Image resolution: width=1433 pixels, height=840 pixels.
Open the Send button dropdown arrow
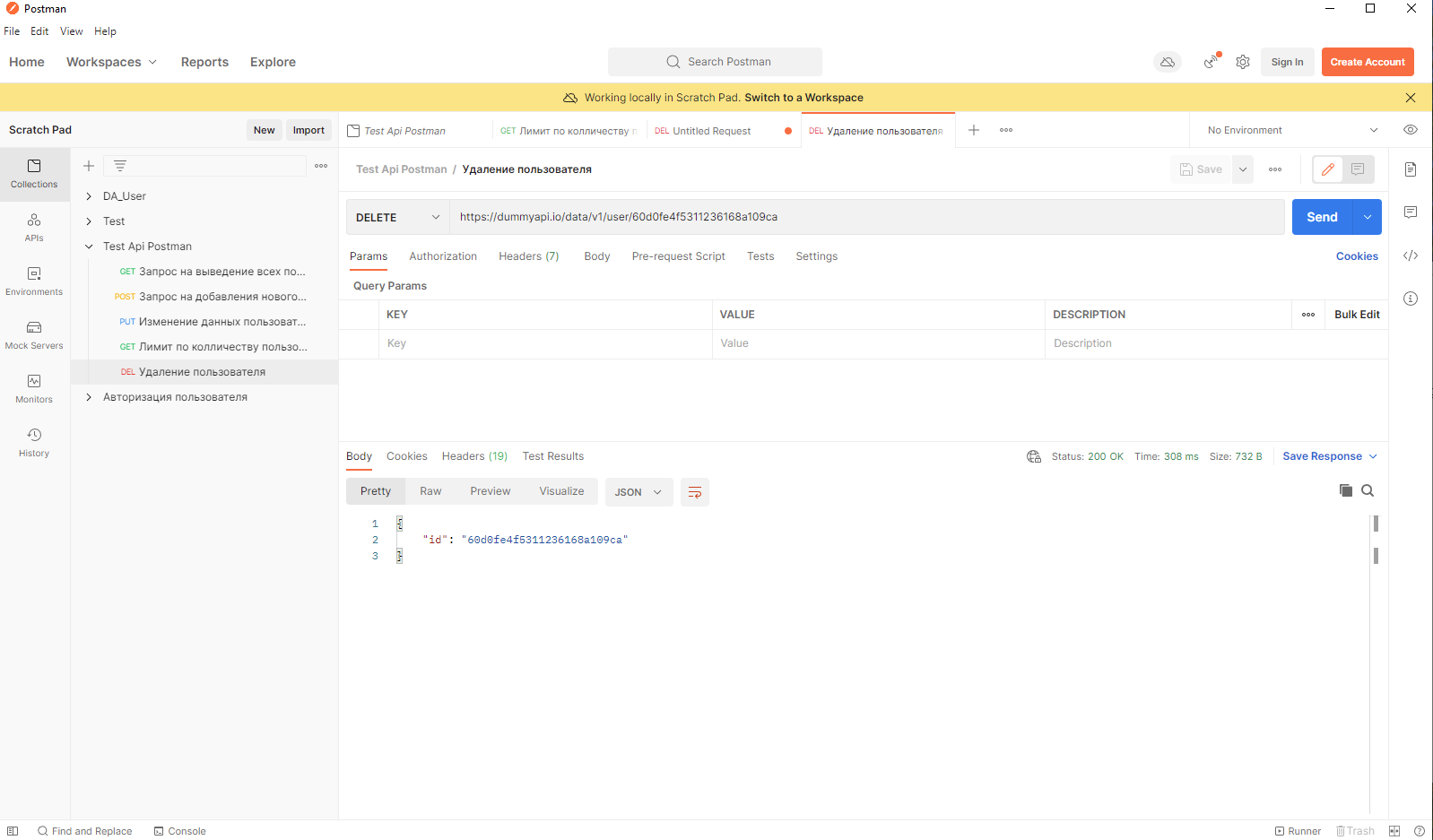pyautogui.click(x=1368, y=217)
